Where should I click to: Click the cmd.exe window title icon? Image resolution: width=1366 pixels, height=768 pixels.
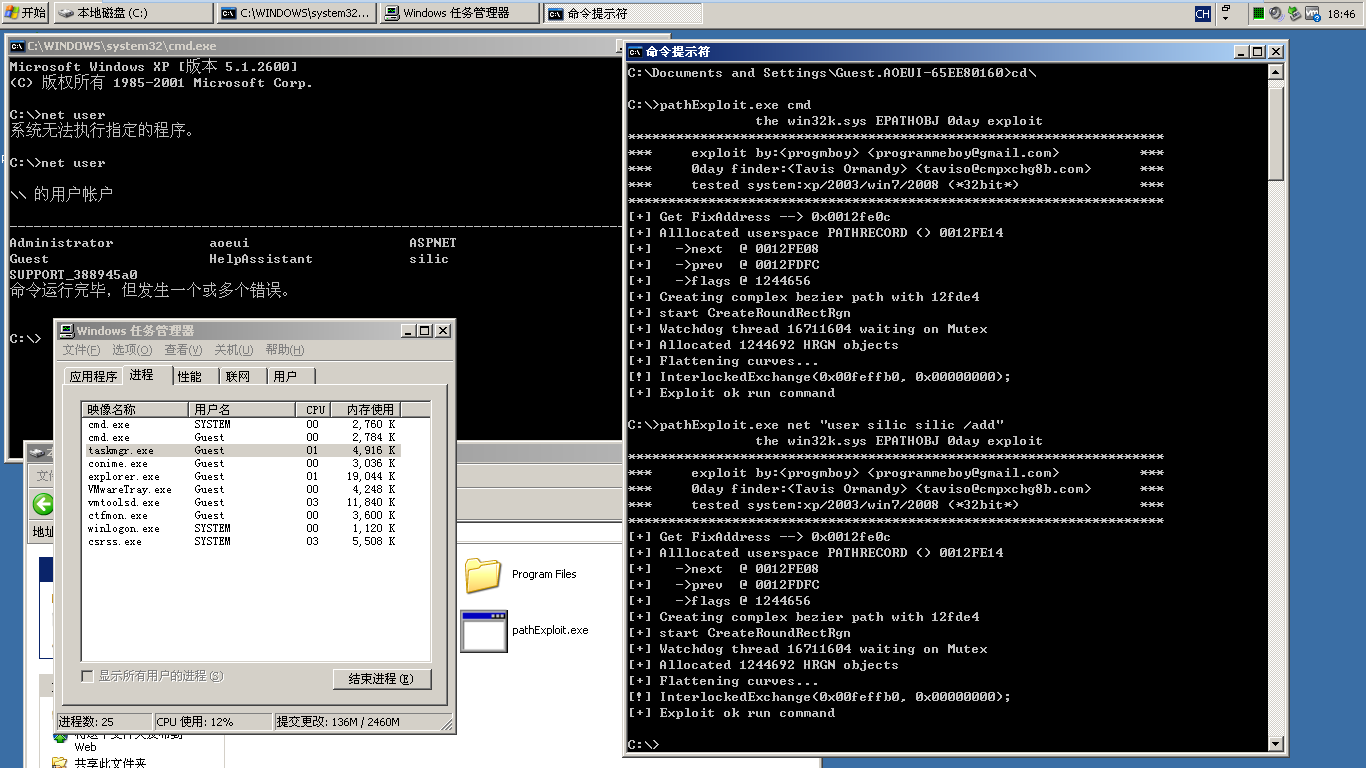tap(17, 46)
